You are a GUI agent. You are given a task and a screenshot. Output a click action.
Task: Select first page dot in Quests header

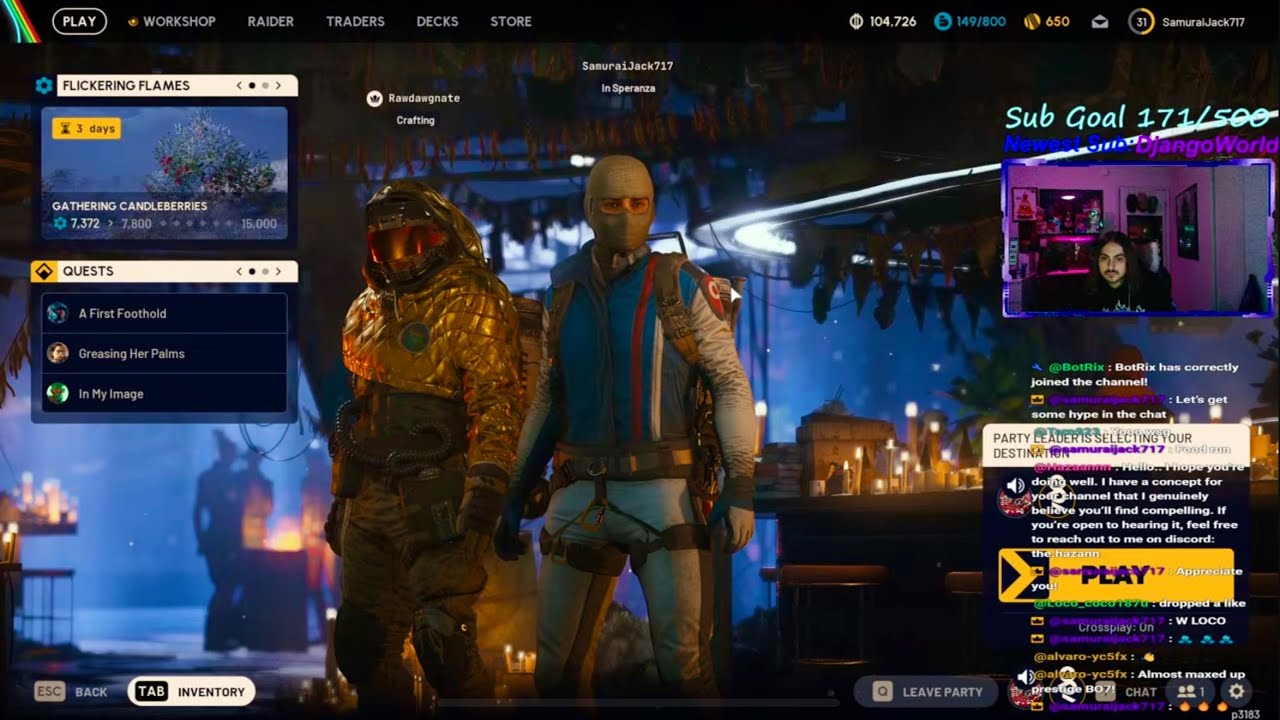click(x=251, y=271)
